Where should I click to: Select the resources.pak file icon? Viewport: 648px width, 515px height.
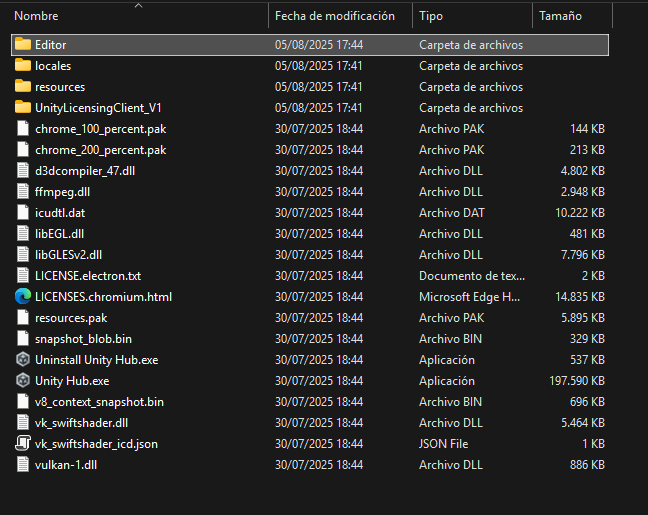pos(23,318)
